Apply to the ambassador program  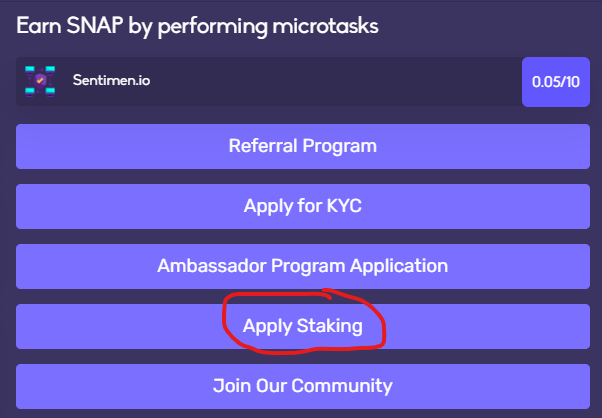coord(302,266)
